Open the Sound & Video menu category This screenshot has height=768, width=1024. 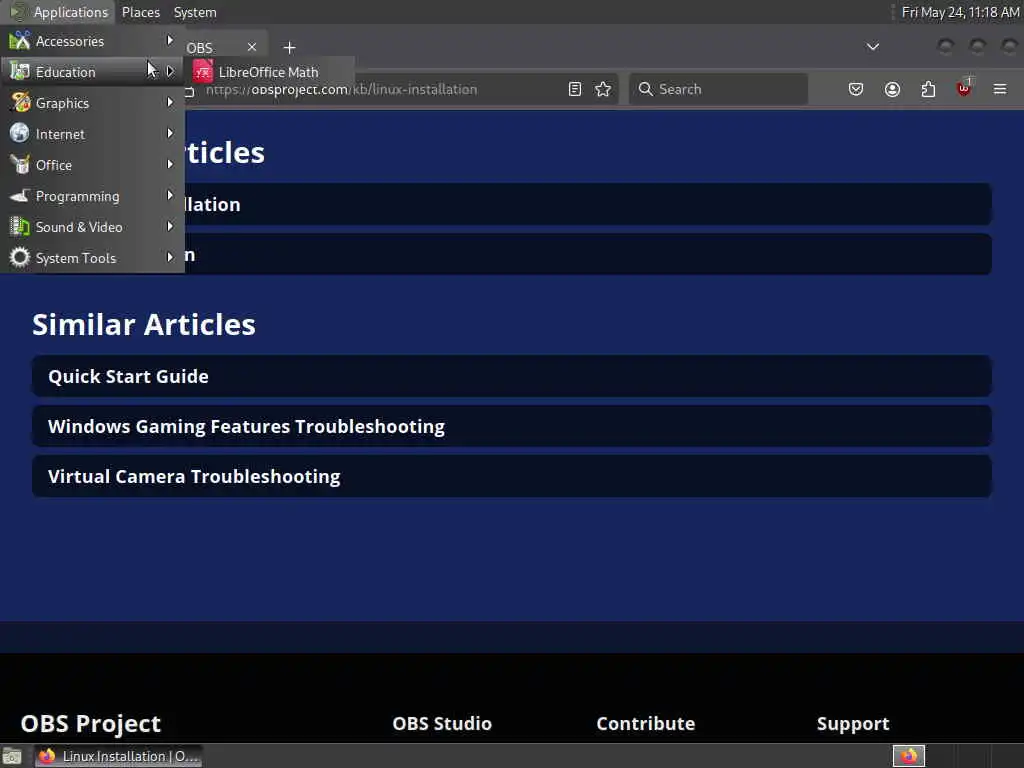[x=92, y=227]
